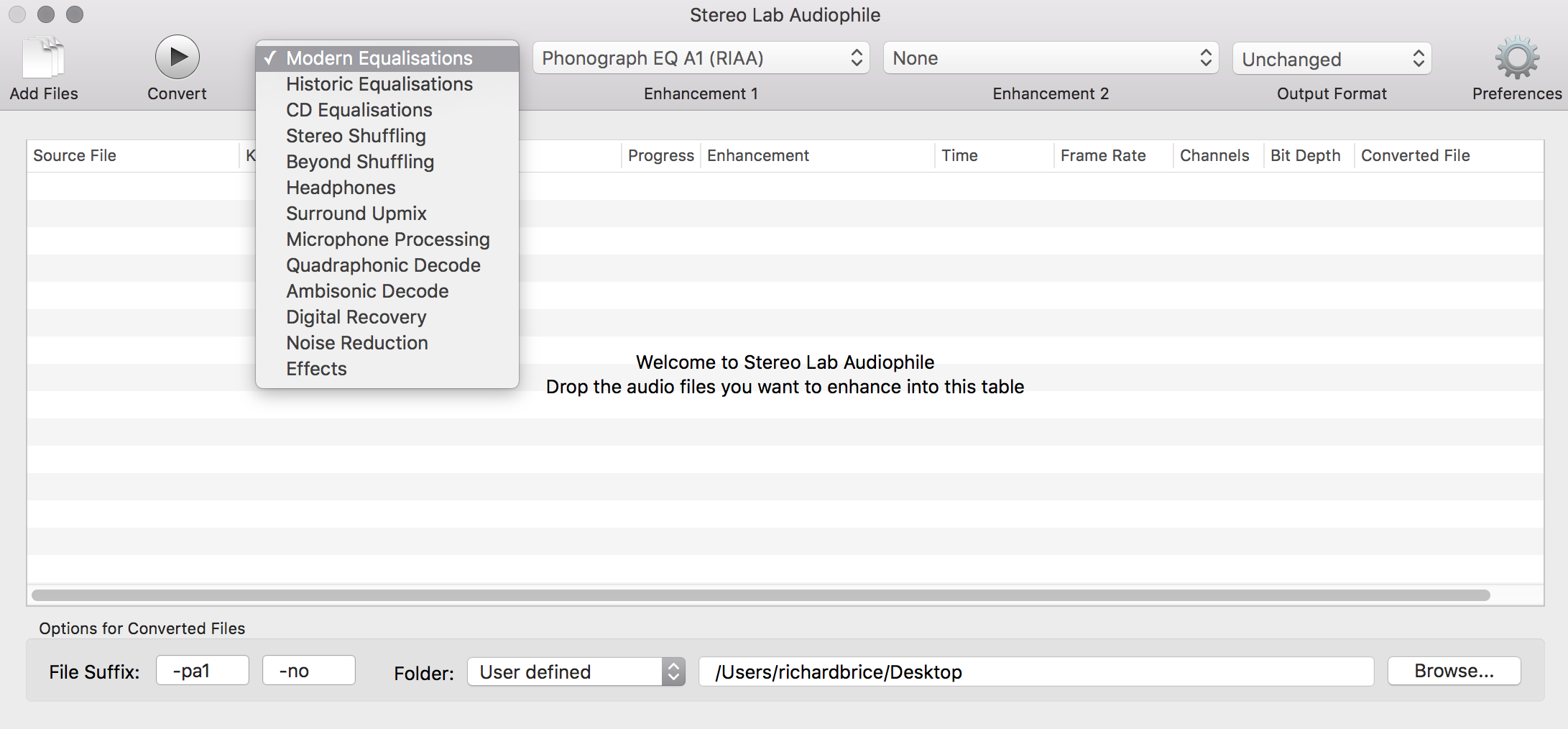Click the Browse... button

[x=1454, y=670]
